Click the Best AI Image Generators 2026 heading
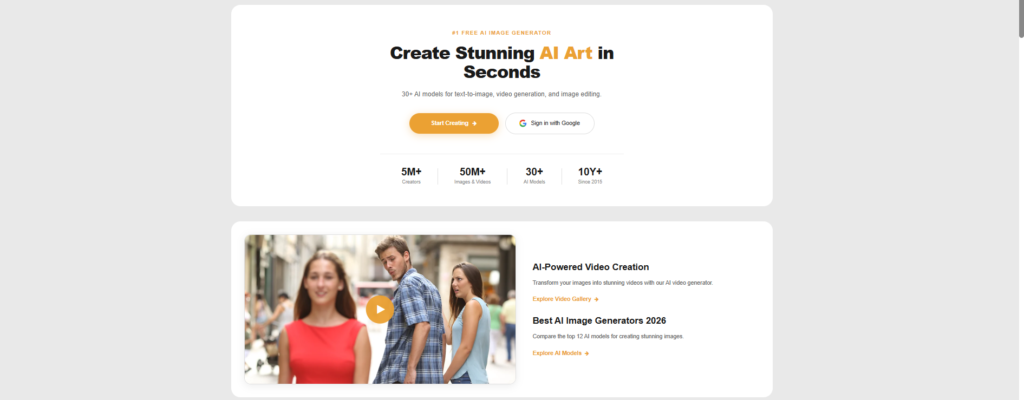 [x=599, y=320]
